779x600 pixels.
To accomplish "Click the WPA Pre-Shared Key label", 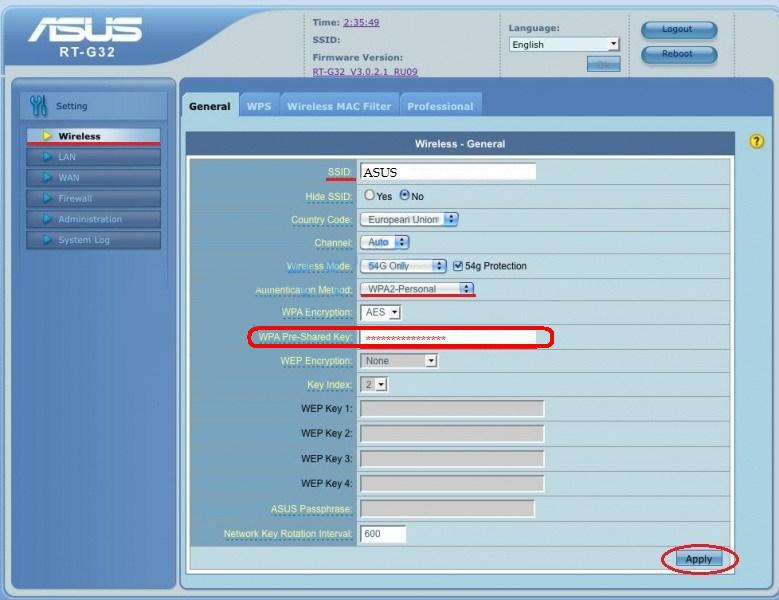I will (305, 337).
